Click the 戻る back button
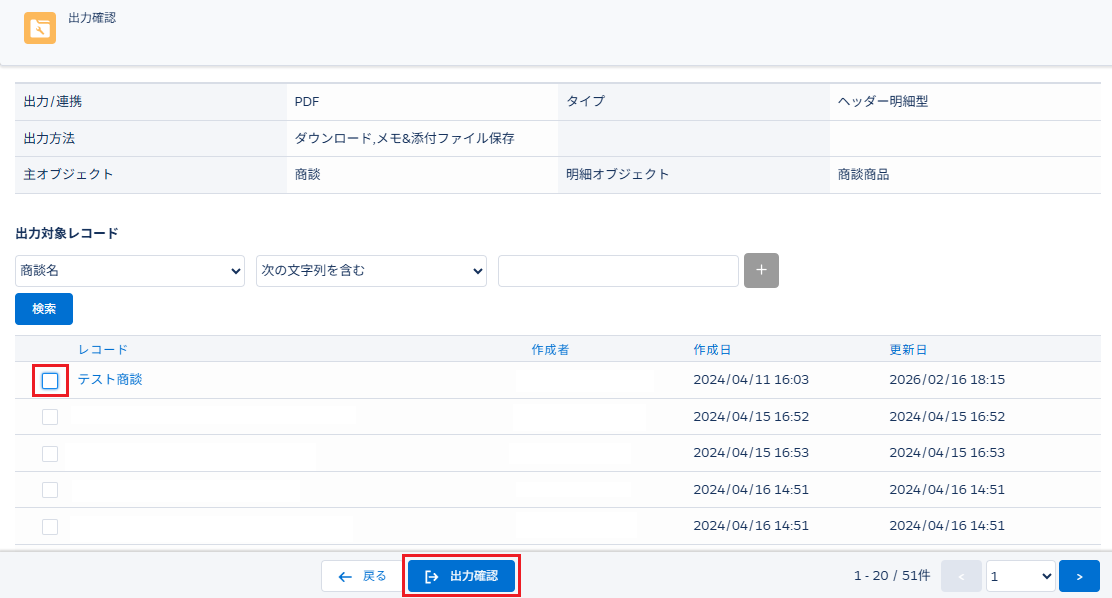 click(361, 576)
